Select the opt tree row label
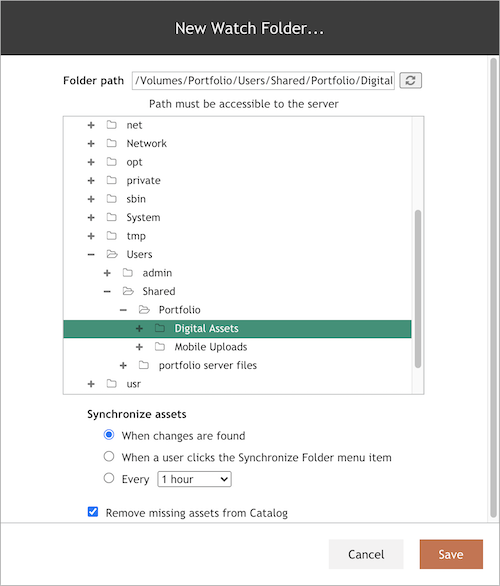Screen dimensions: 500x586 pos(134,162)
